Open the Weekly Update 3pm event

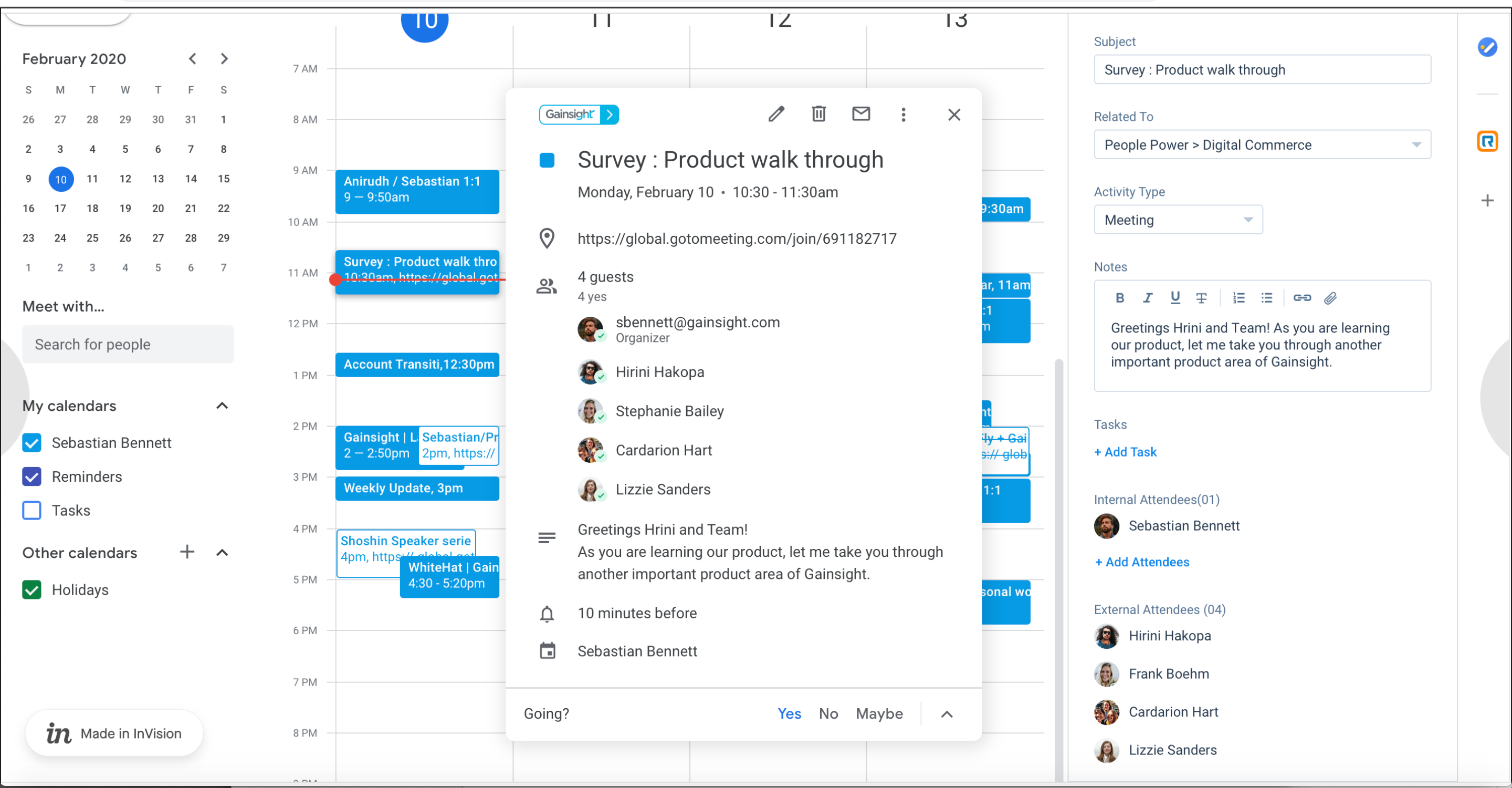pyautogui.click(x=417, y=489)
